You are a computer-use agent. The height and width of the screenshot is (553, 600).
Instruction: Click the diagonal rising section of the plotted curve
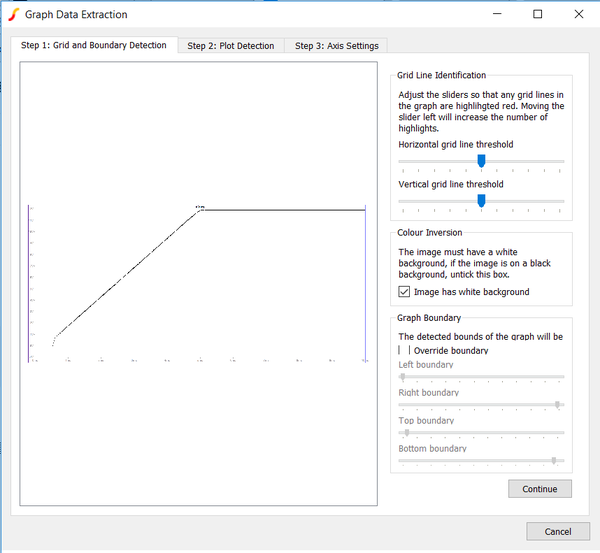(125, 273)
